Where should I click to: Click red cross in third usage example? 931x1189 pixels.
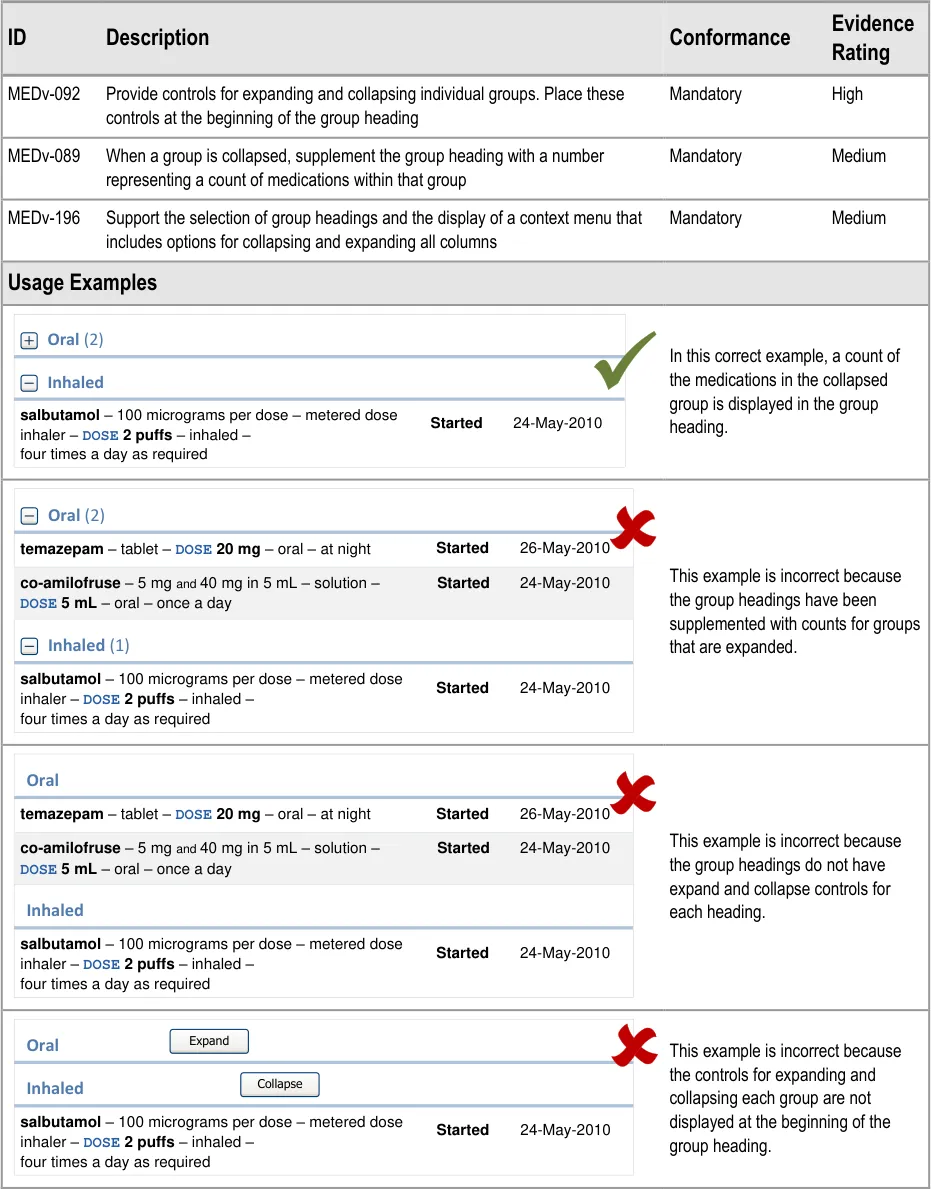(x=633, y=793)
